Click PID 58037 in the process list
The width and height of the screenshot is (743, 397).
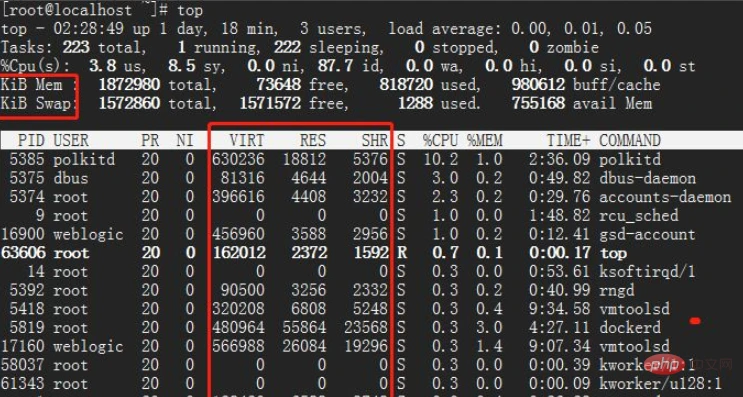tap(23, 365)
